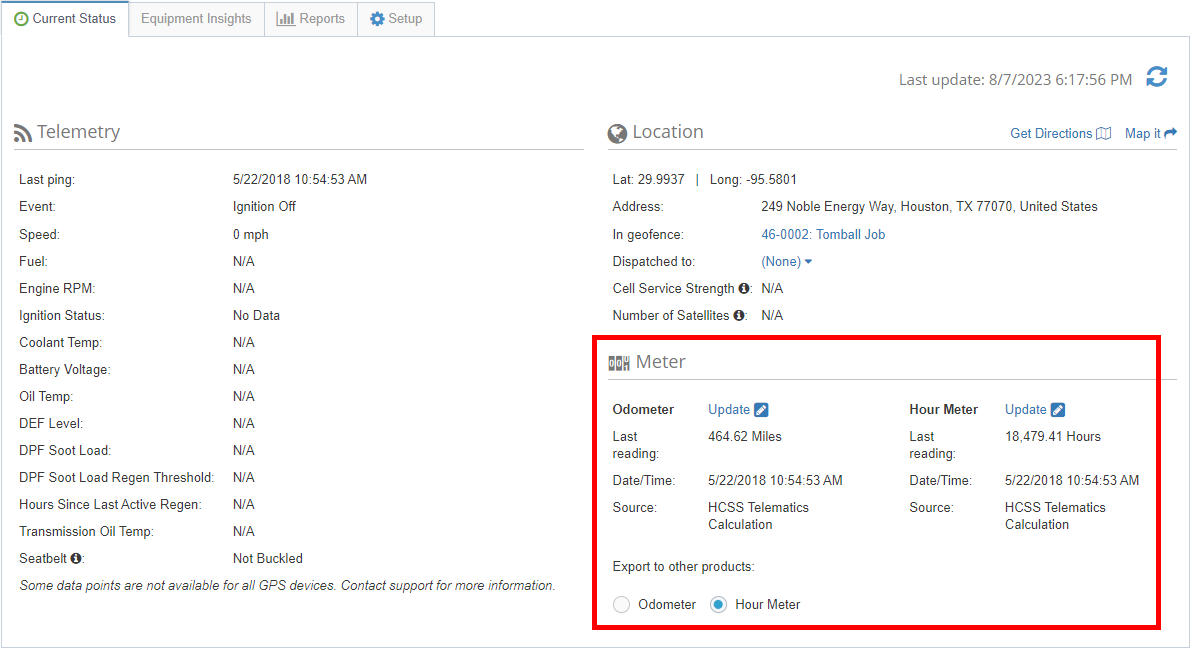The height and width of the screenshot is (648, 1190).
Task: Click the odometer icon beside Meter heading
Action: click(x=618, y=363)
